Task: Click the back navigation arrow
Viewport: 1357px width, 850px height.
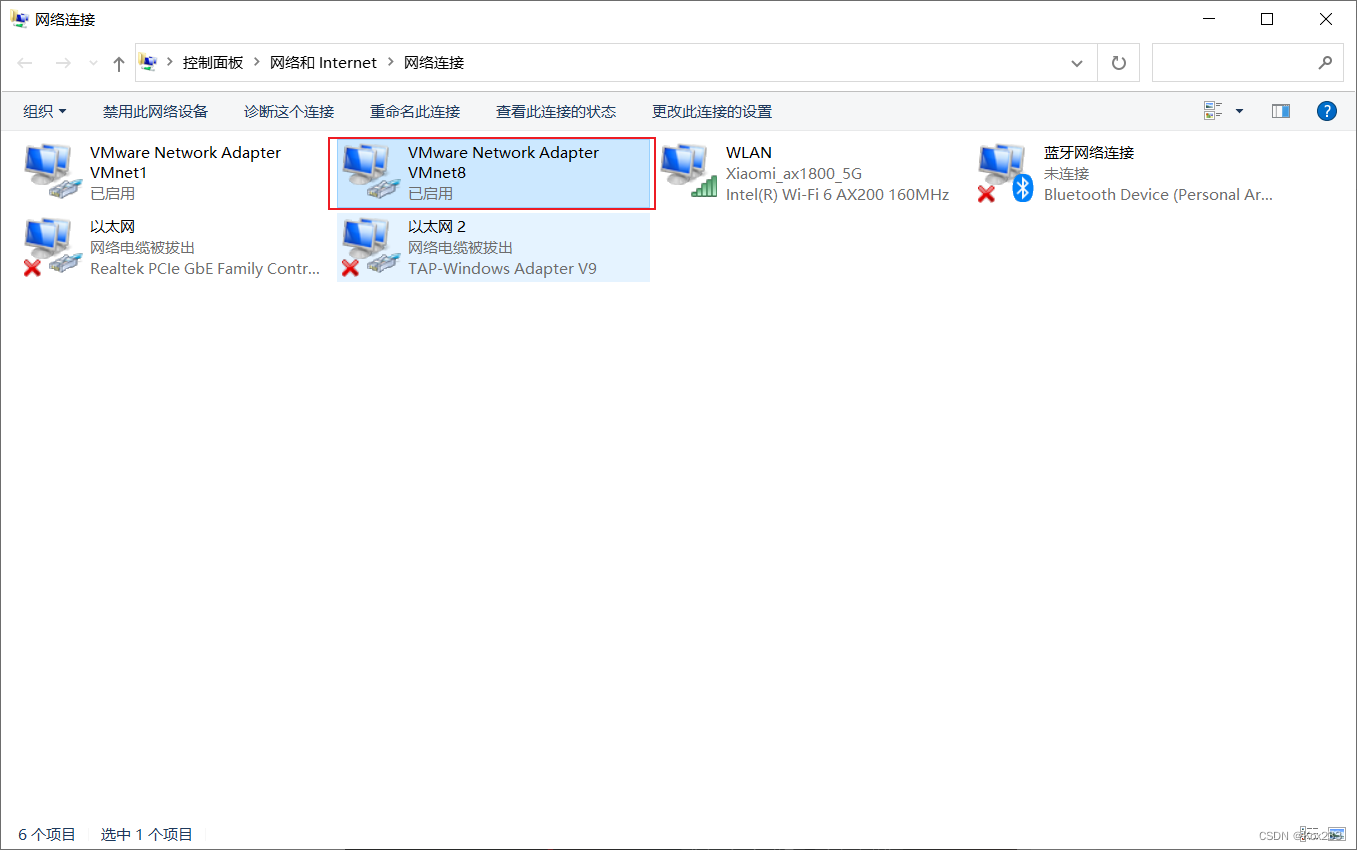Action: [24, 62]
